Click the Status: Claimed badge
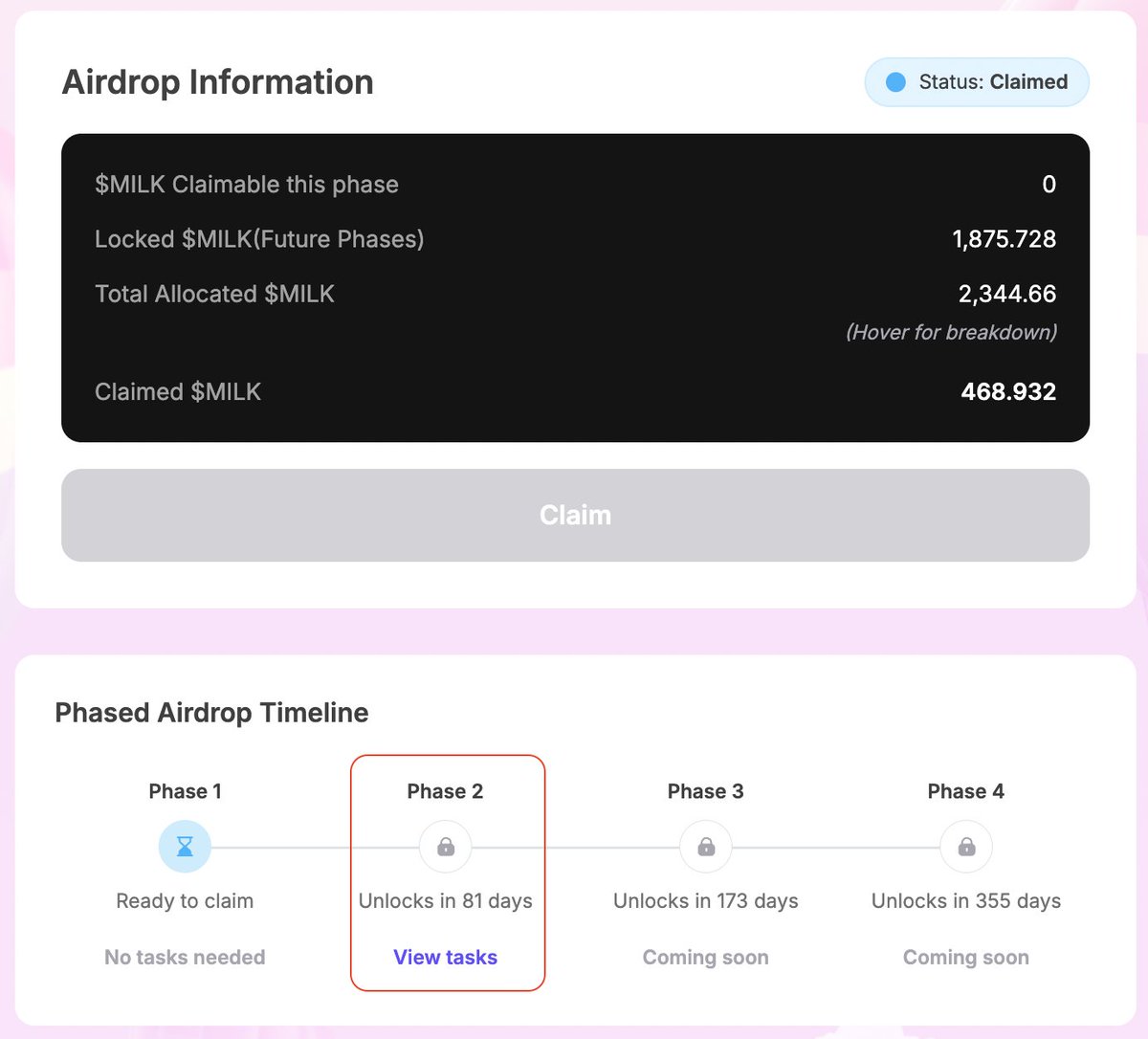 pyautogui.click(x=977, y=82)
